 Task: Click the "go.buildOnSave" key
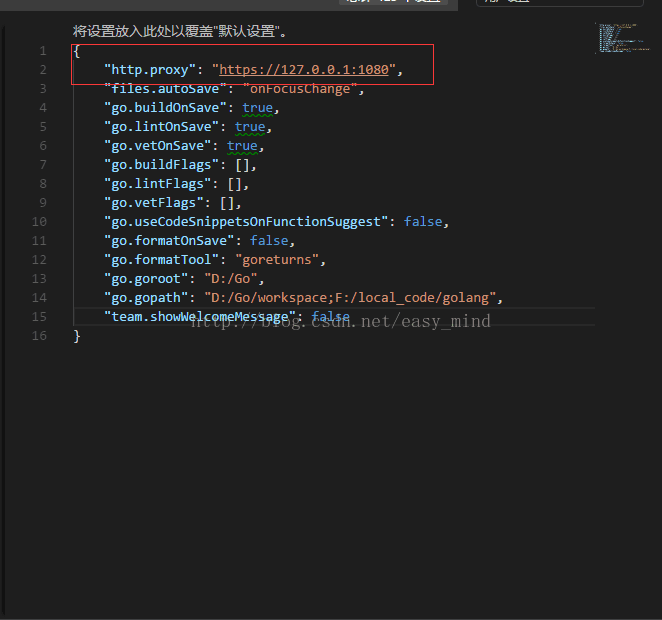point(165,108)
